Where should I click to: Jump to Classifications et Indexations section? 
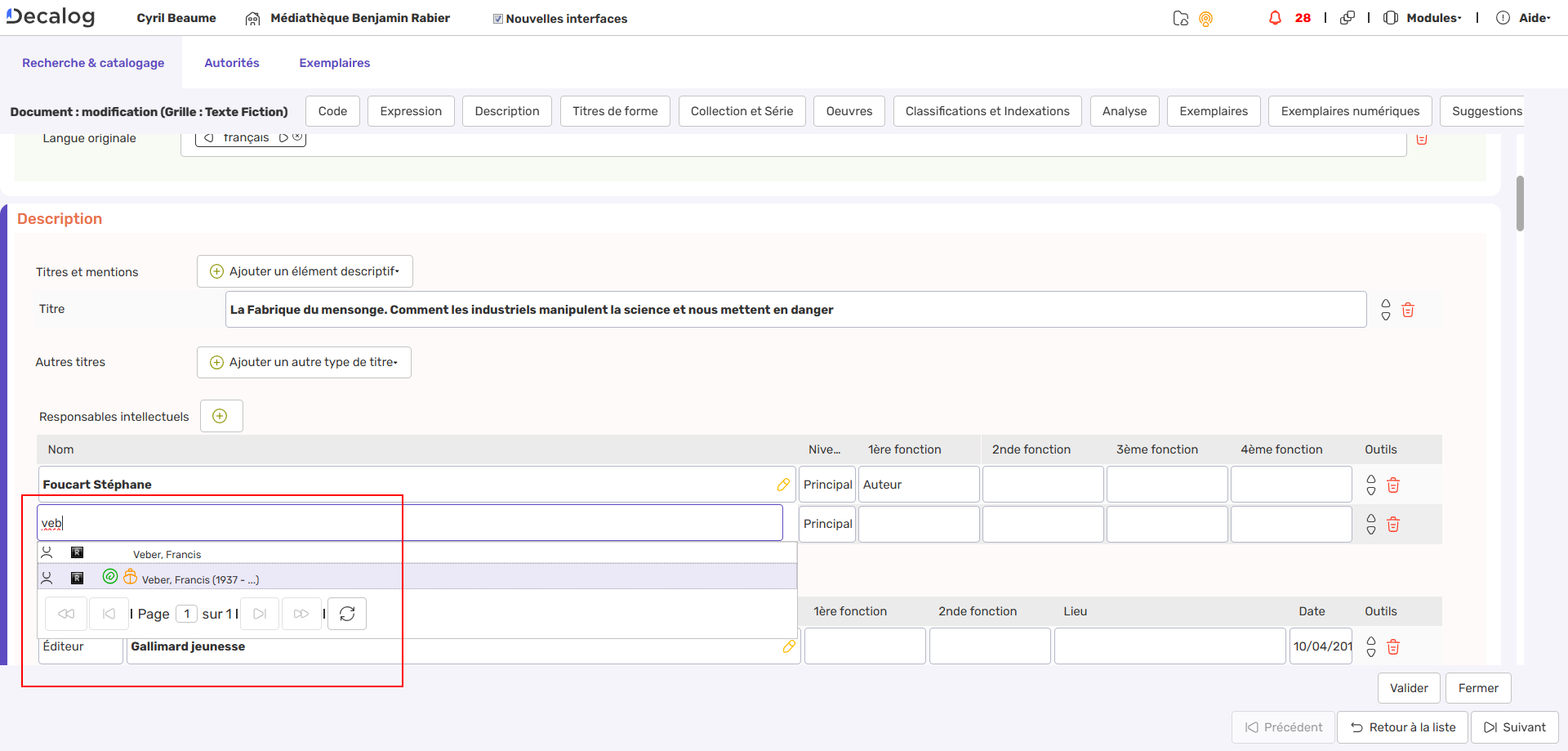pyautogui.click(x=987, y=111)
